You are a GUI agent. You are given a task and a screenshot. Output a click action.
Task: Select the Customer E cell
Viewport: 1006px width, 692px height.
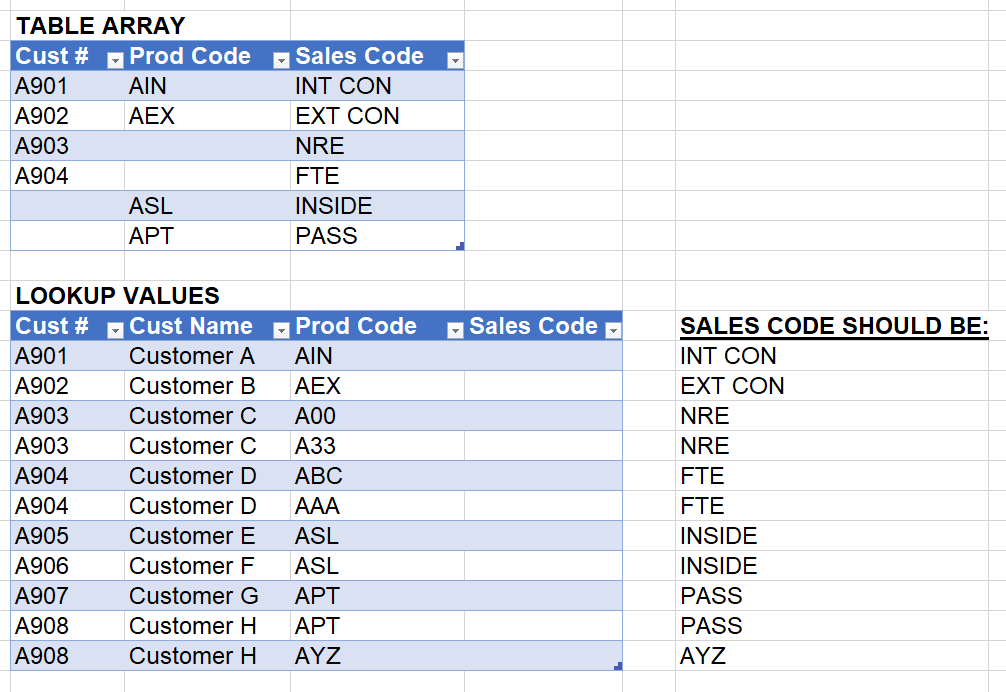click(207, 536)
